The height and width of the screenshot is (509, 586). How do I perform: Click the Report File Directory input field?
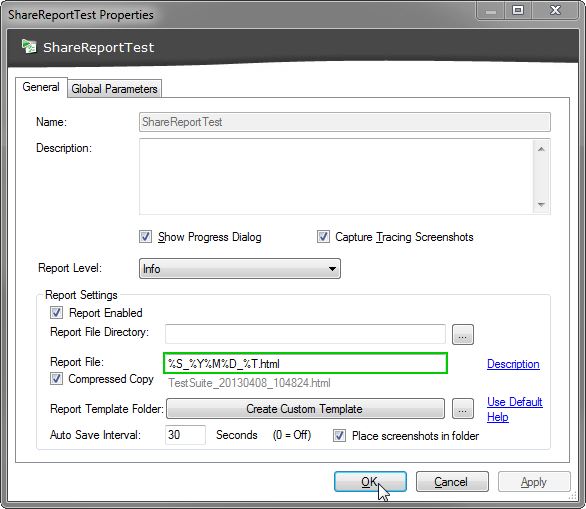[305, 334]
